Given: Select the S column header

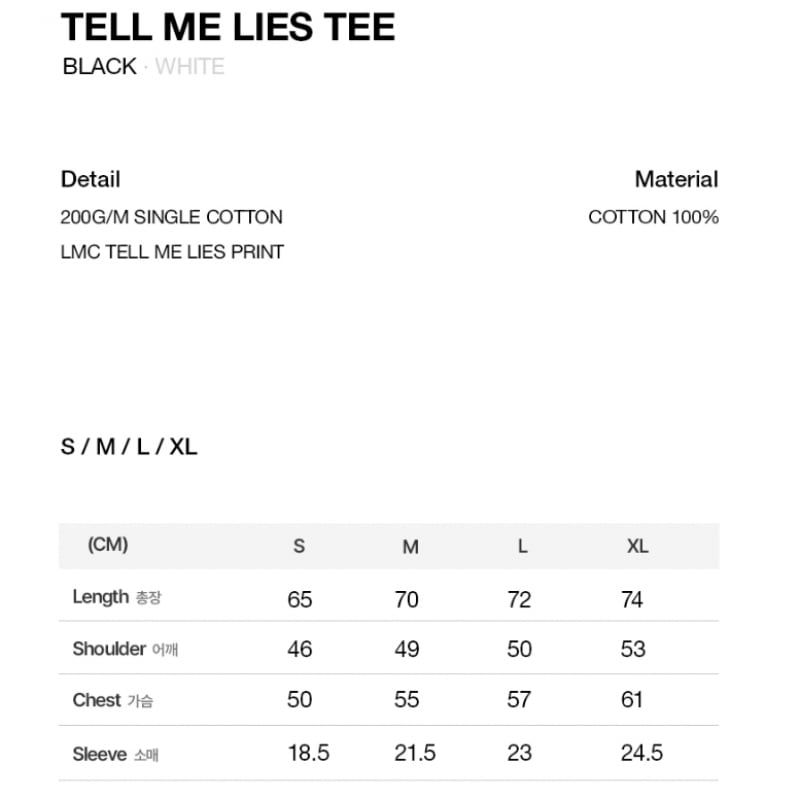Looking at the screenshot, I should [299, 546].
